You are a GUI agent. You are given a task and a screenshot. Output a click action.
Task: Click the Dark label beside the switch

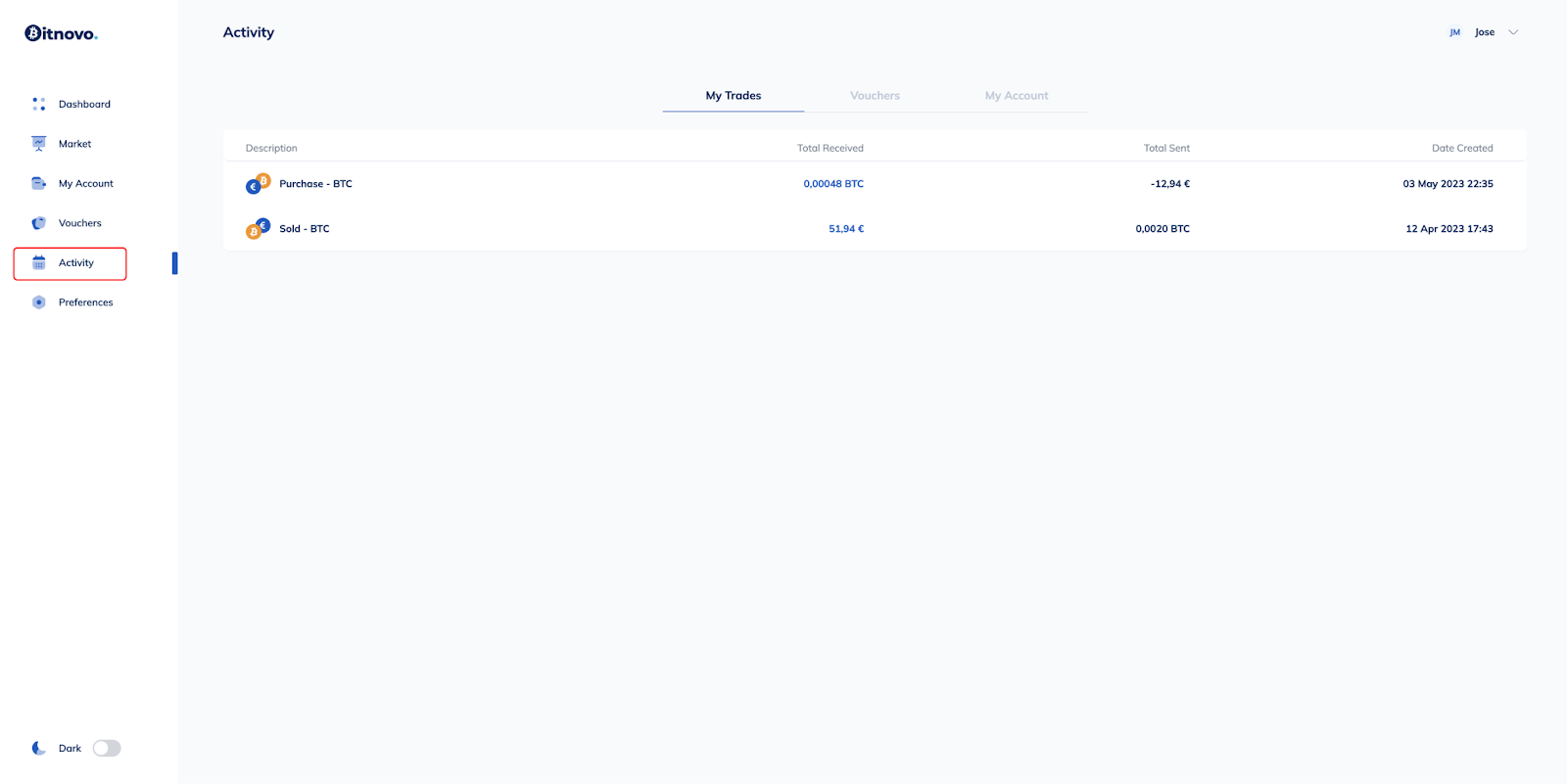point(70,749)
